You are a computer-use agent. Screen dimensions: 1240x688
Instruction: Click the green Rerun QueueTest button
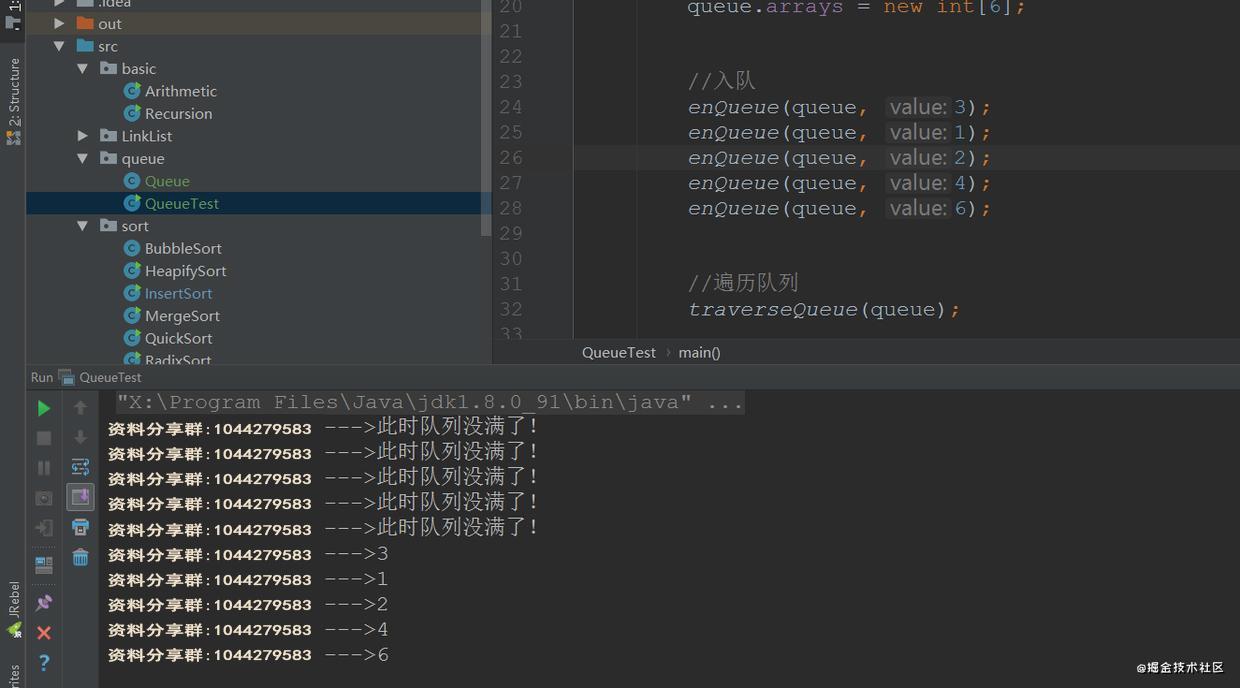pos(43,408)
